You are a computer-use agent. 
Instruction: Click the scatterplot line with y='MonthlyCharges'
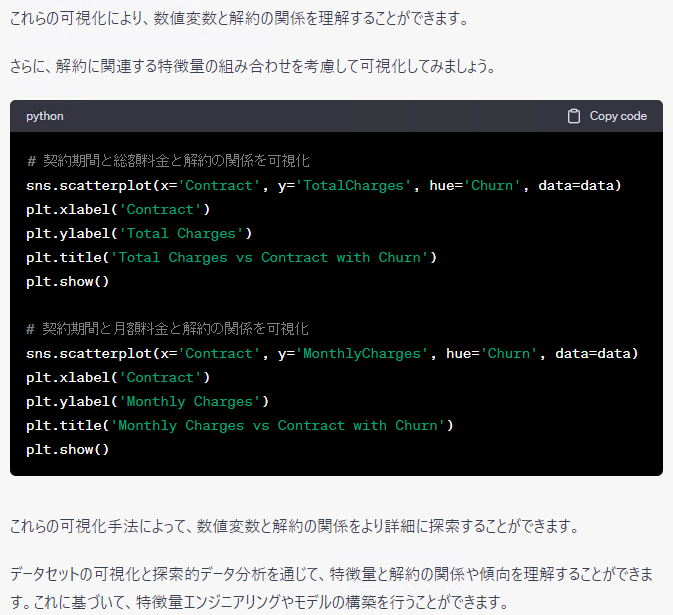(331, 353)
